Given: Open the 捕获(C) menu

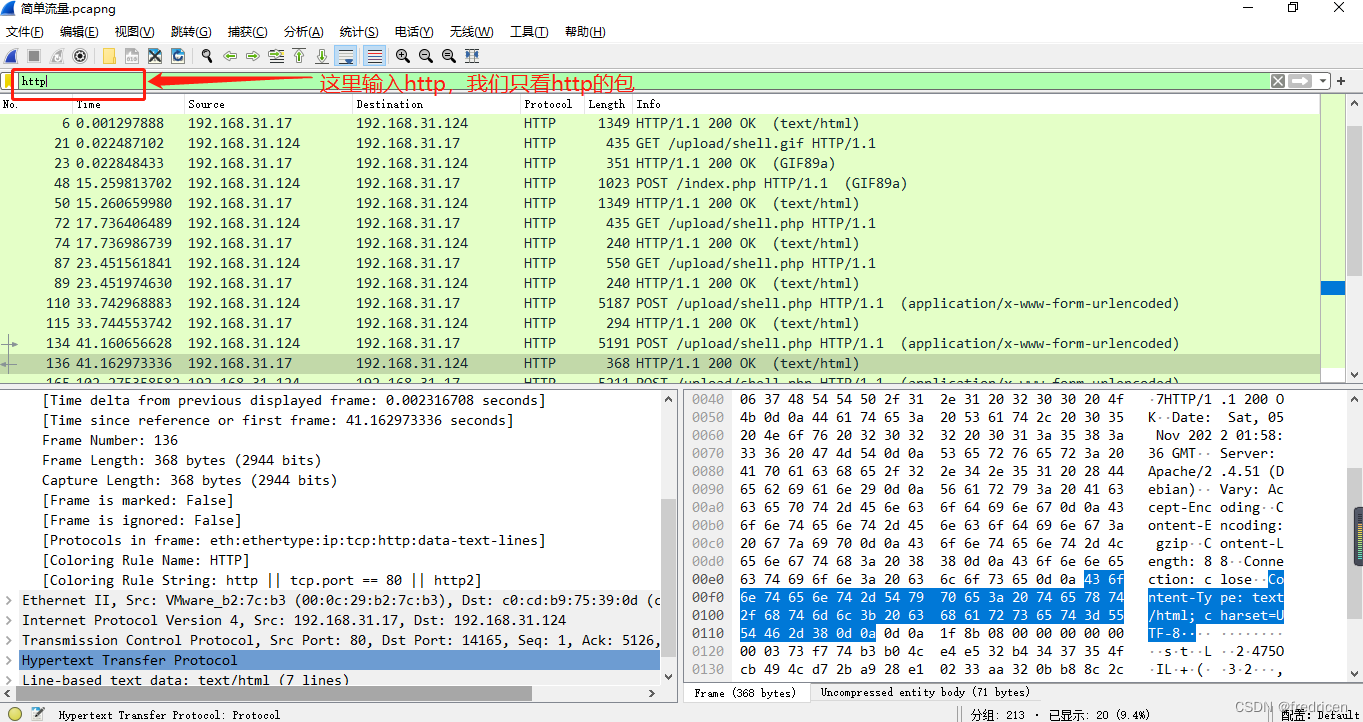Looking at the screenshot, I should click(247, 32).
